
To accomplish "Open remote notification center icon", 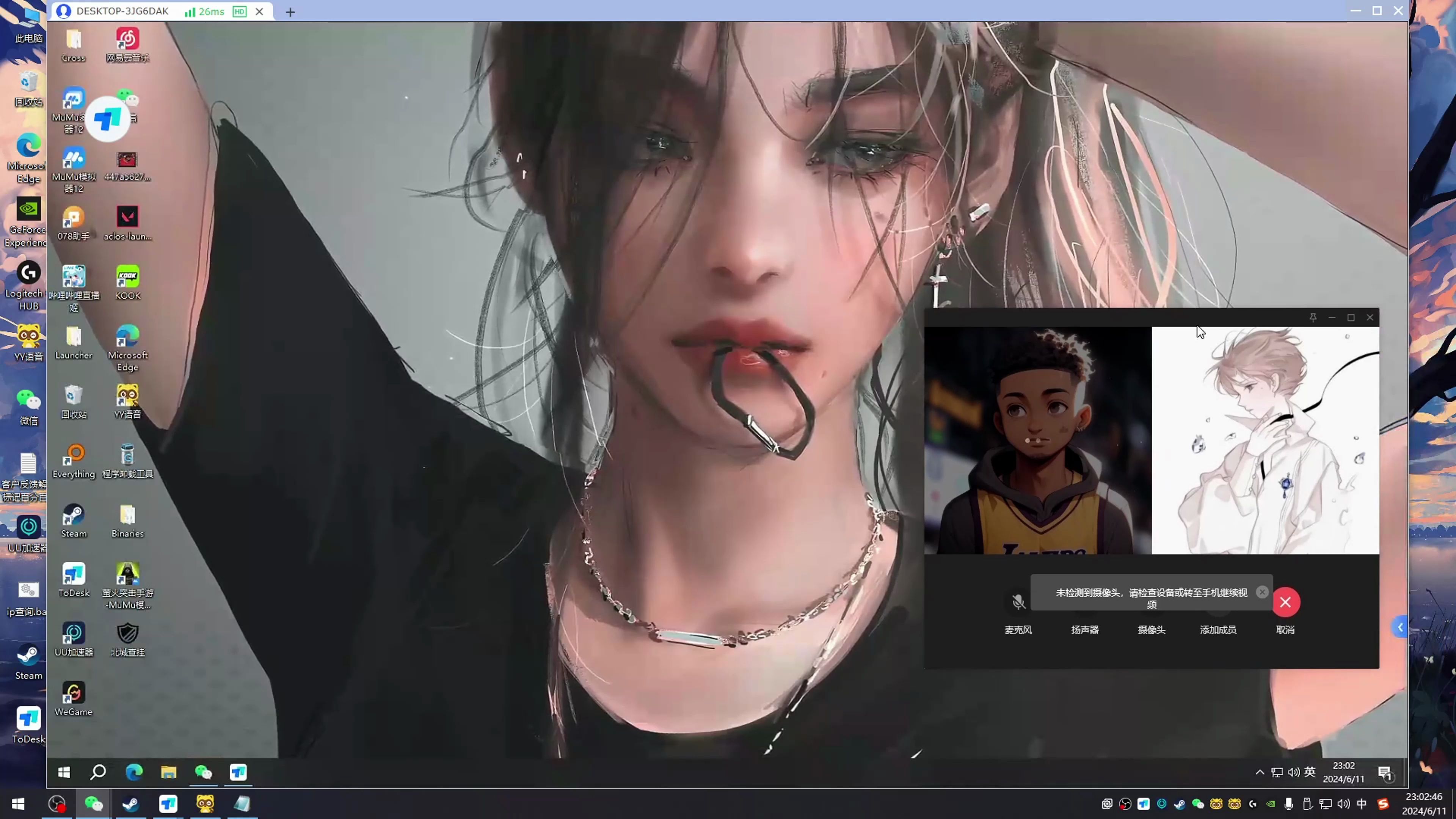I will point(1385,773).
